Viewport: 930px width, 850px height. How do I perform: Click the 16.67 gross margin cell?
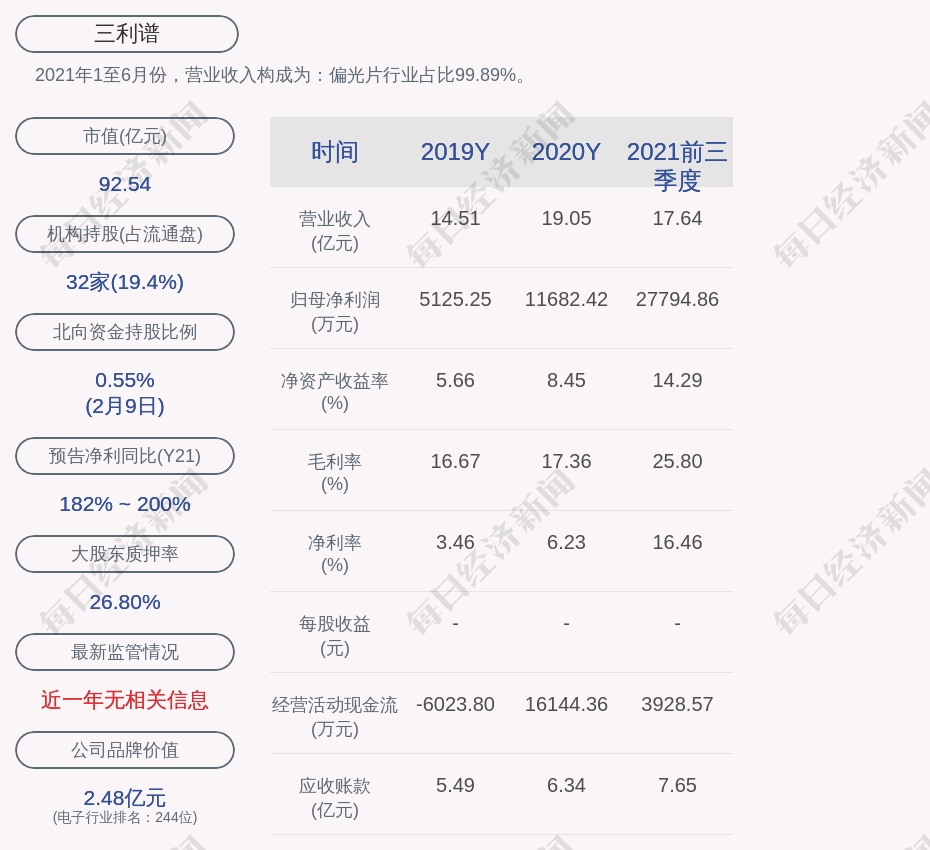click(455, 461)
